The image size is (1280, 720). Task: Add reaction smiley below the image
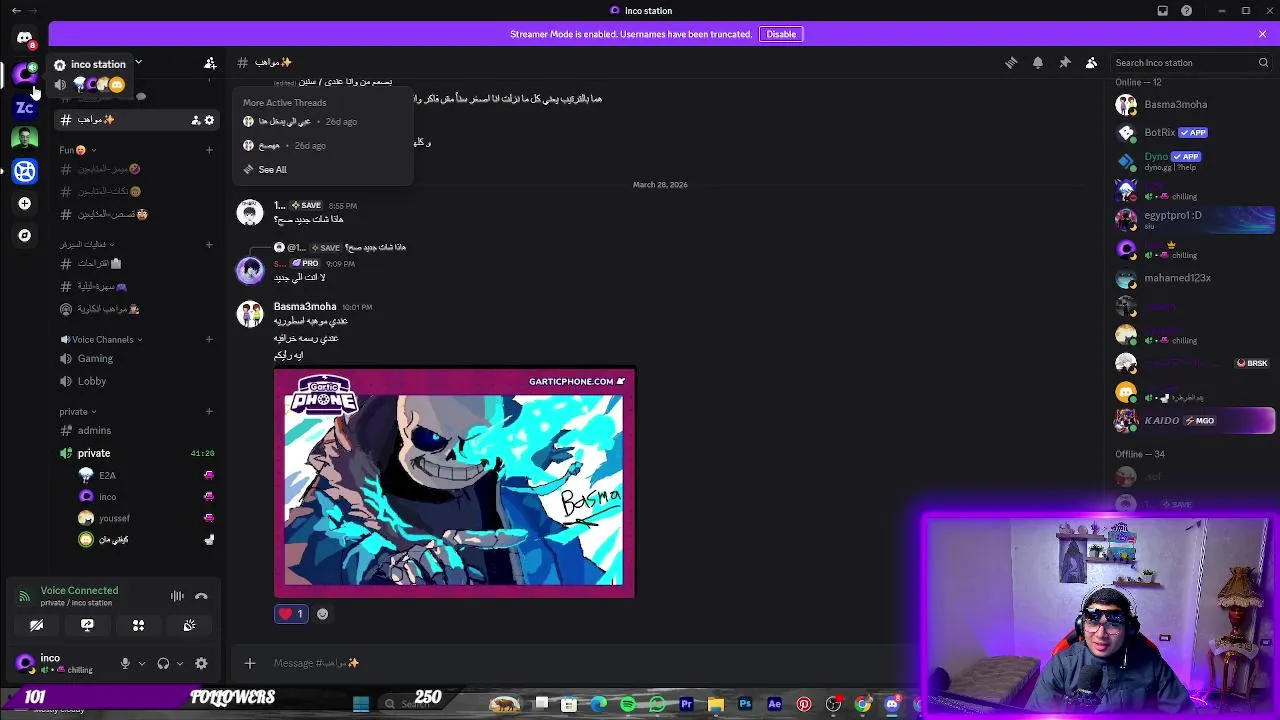(322, 614)
